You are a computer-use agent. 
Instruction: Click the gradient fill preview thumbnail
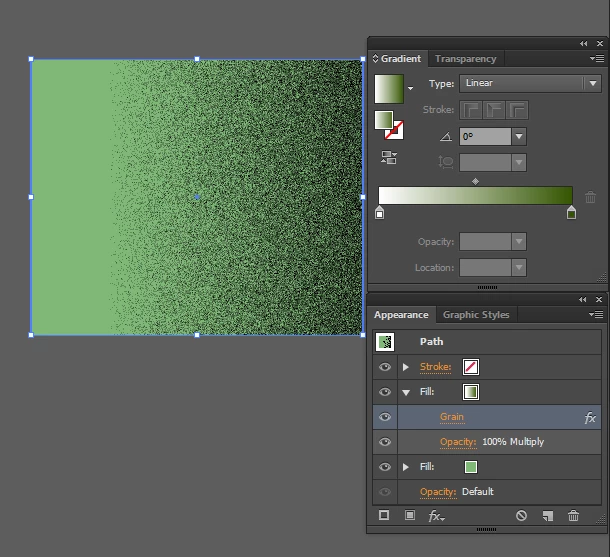pyautogui.click(x=389, y=89)
